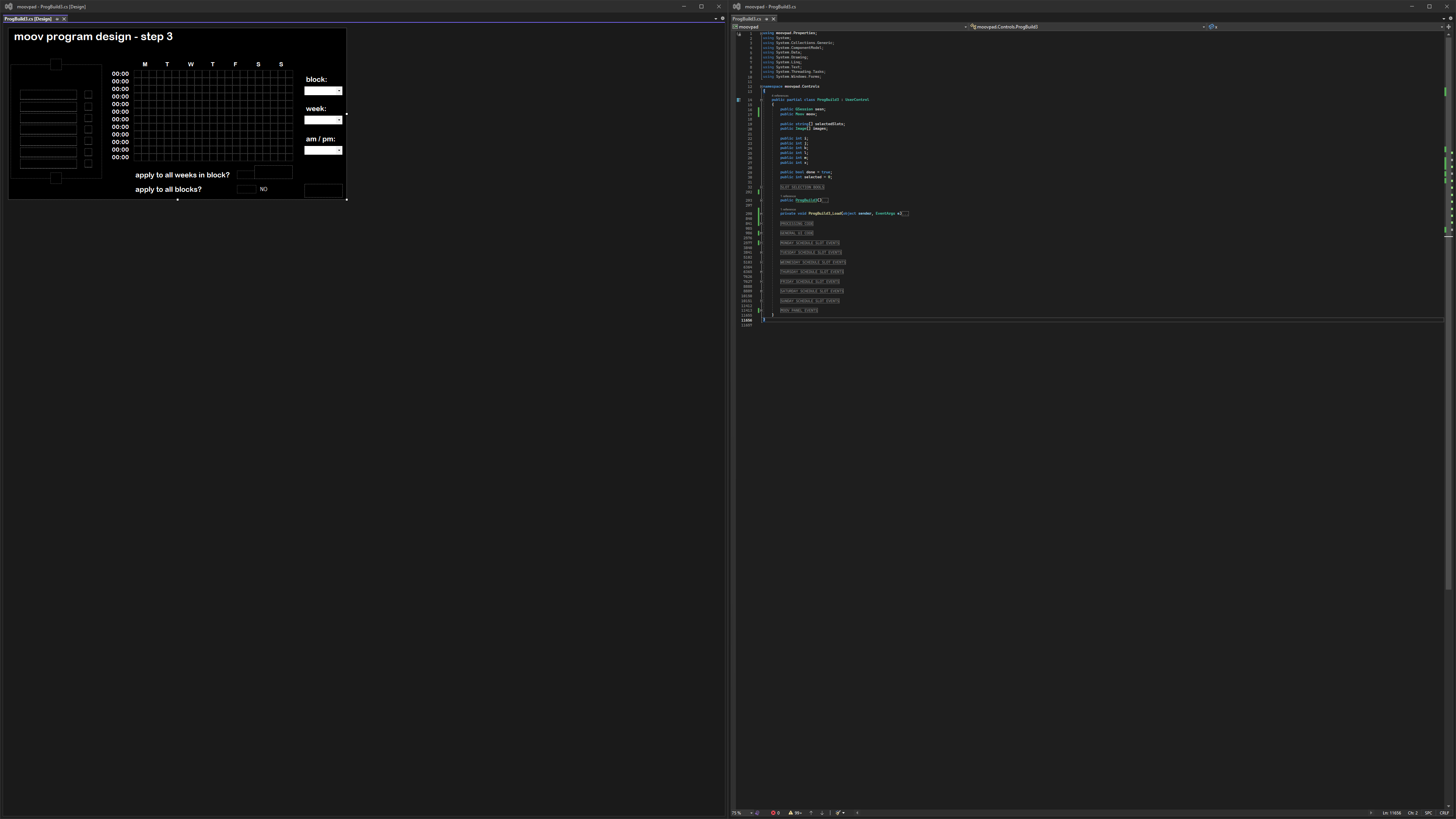The height and width of the screenshot is (819, 1456).
Task: Click the warnings 99+ indicator
Action: pyautogui.click(x=795, y=813)
